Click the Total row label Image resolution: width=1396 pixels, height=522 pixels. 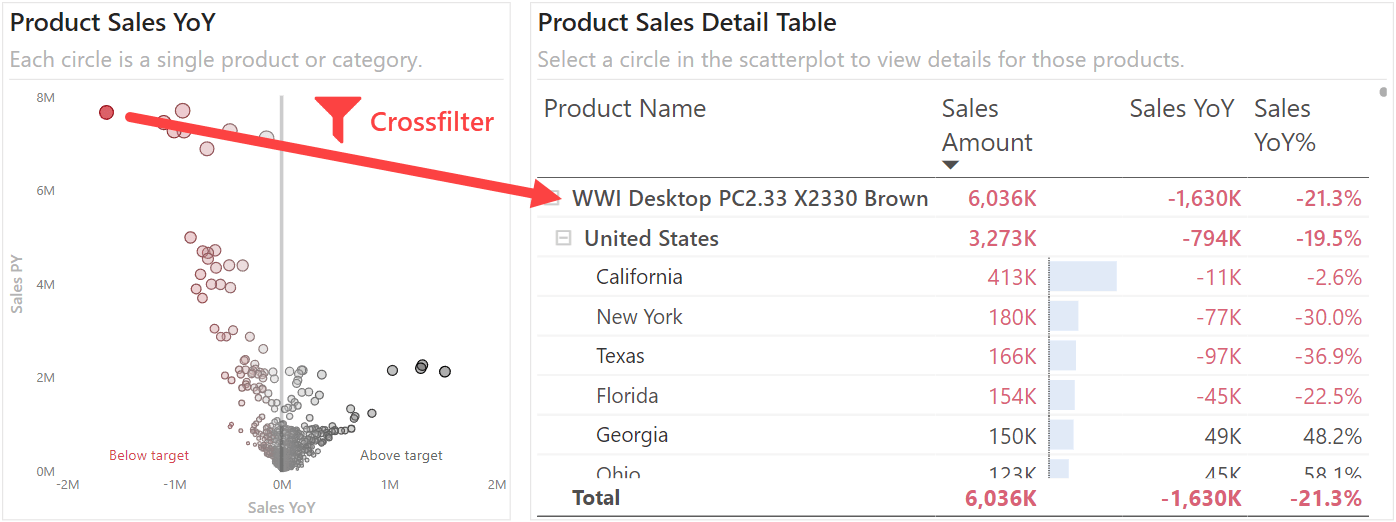tap(596, 498)
